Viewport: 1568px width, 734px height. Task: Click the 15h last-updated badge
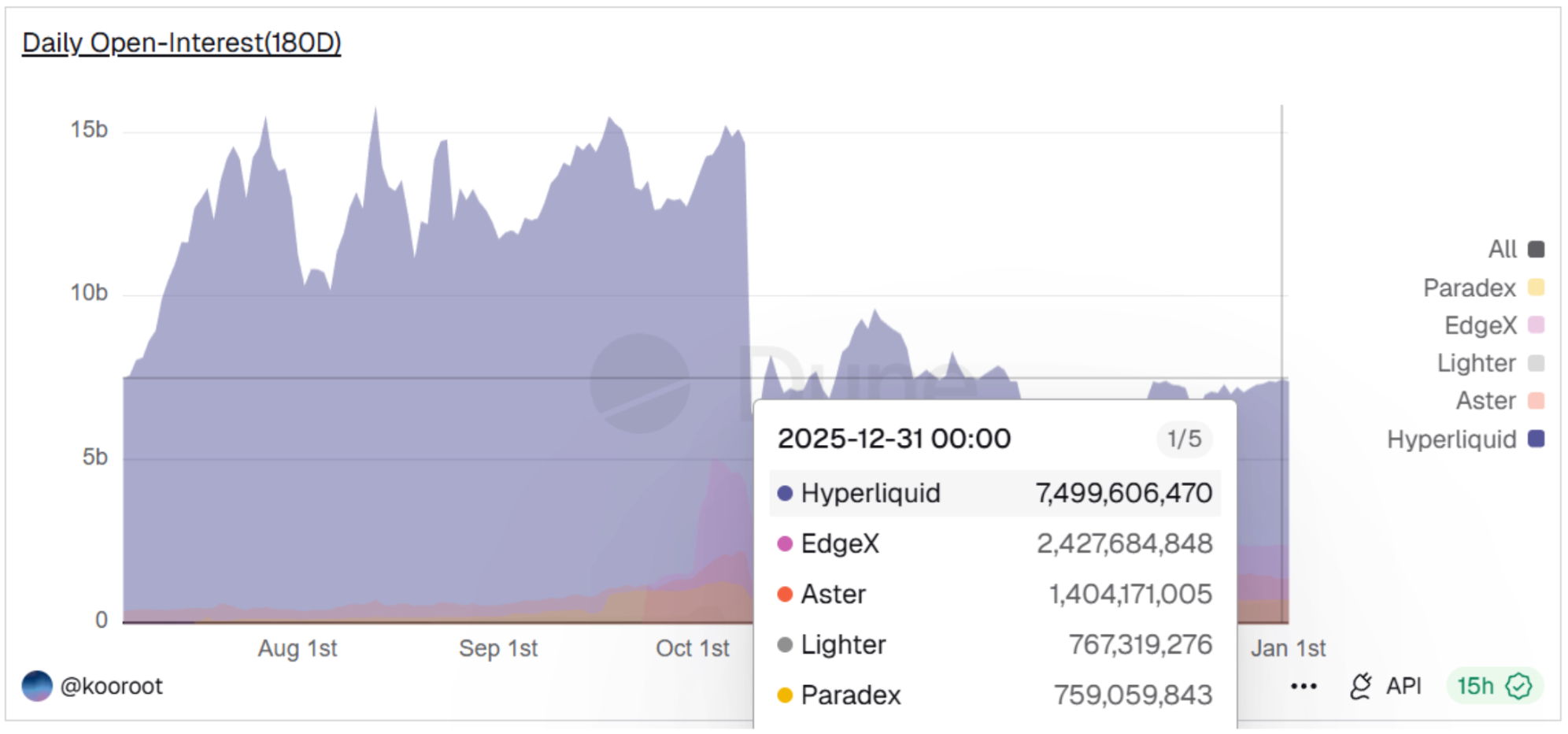1475,686
